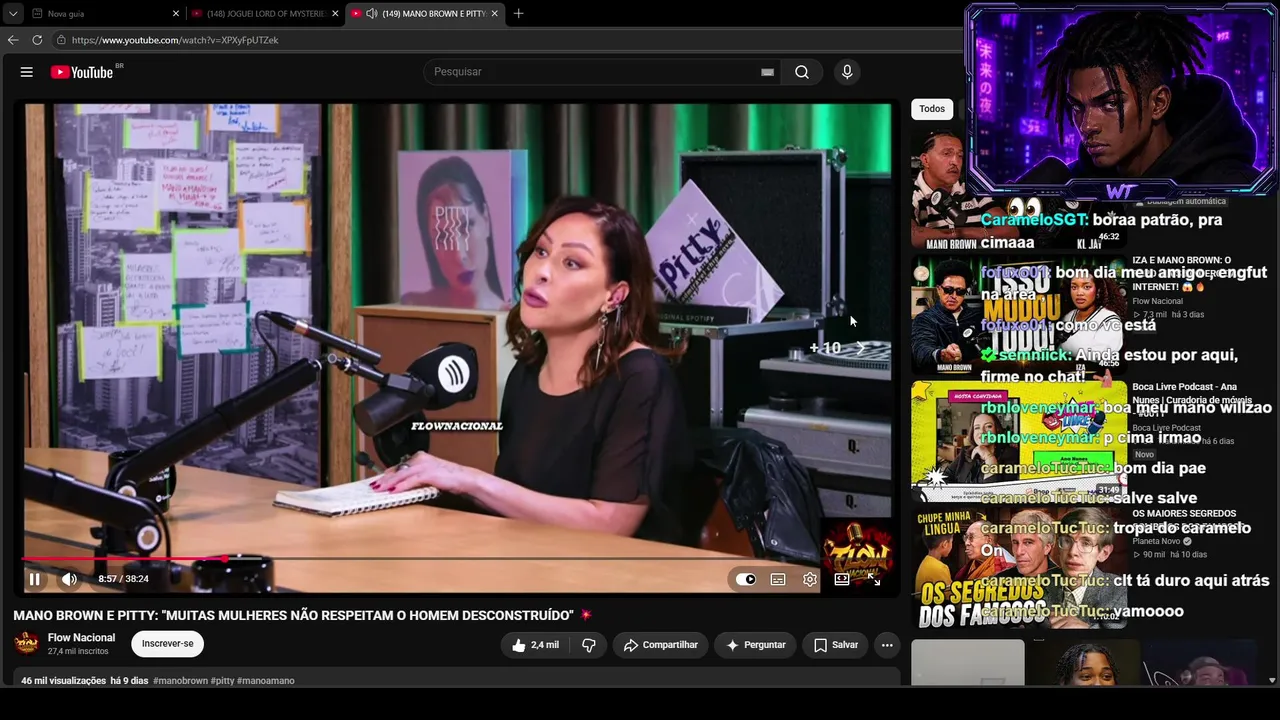Click the Perguntar button

755,645
